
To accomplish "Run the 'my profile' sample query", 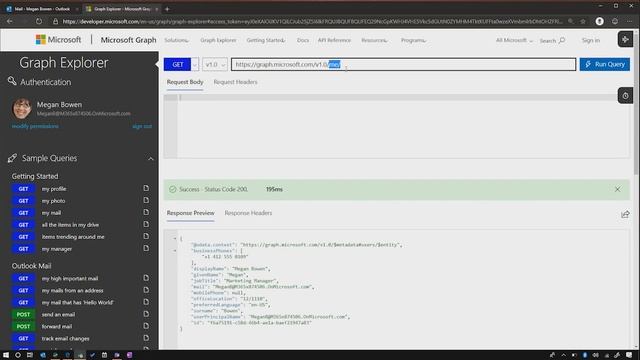I will click(54, 189).
